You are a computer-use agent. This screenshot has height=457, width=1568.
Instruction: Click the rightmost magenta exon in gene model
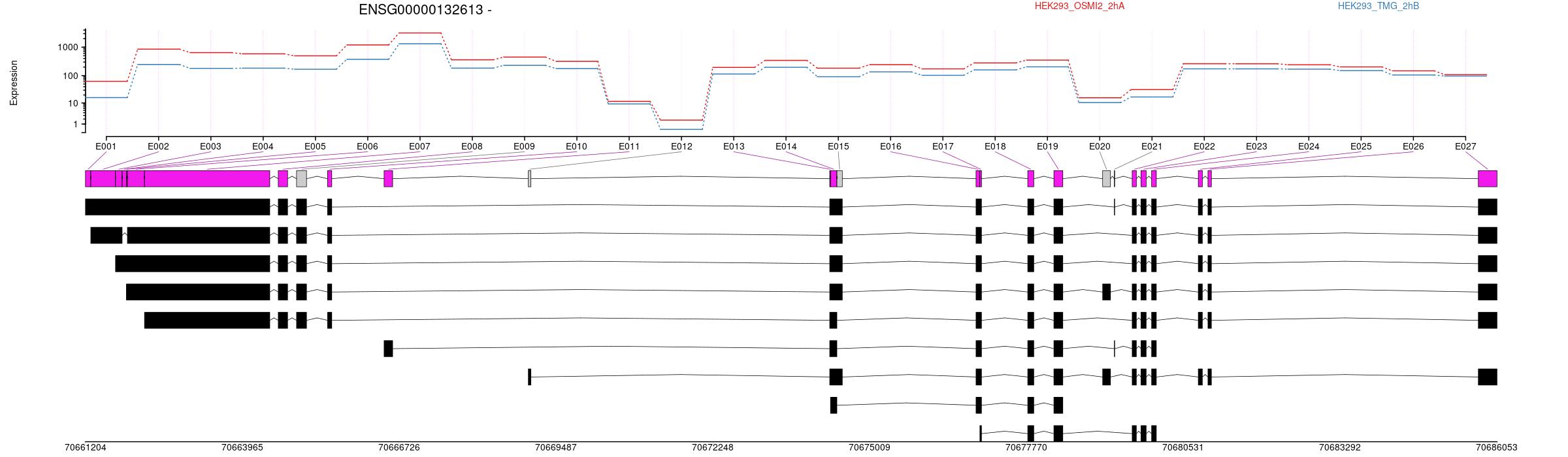pos(1488,179)
